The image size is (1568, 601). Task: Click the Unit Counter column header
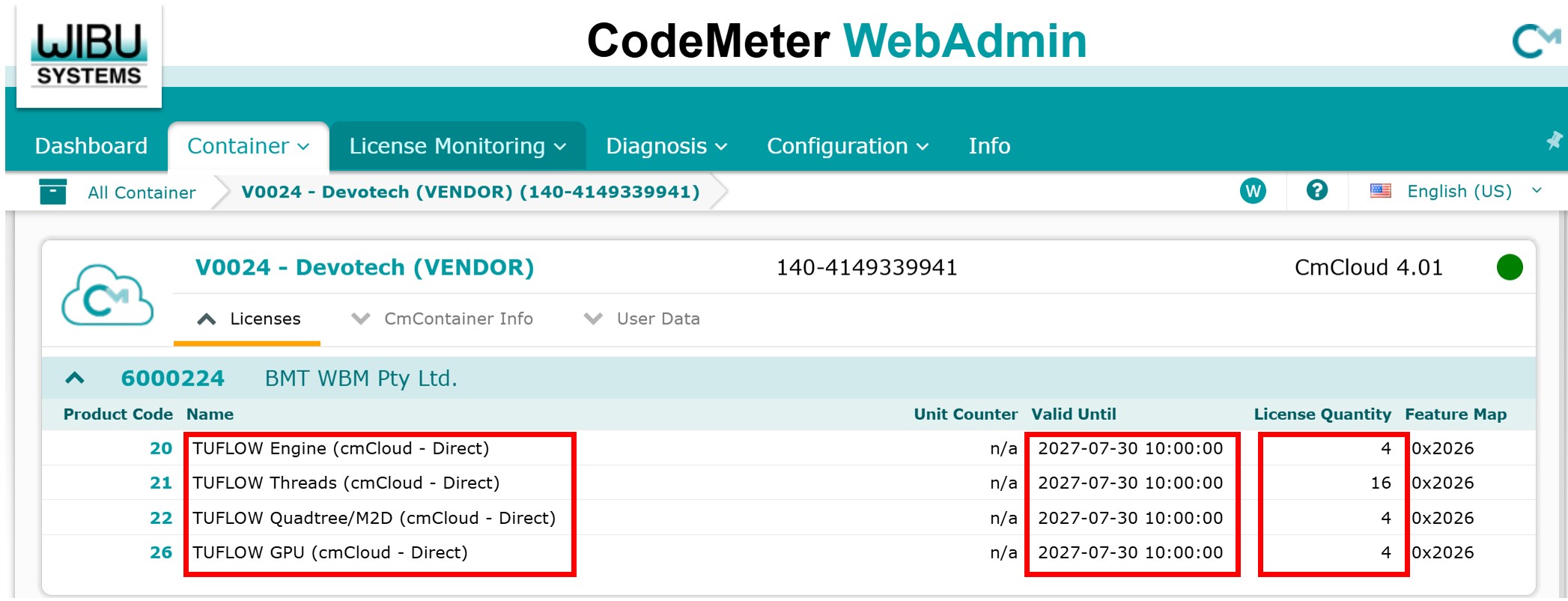[x=966, y=414]
